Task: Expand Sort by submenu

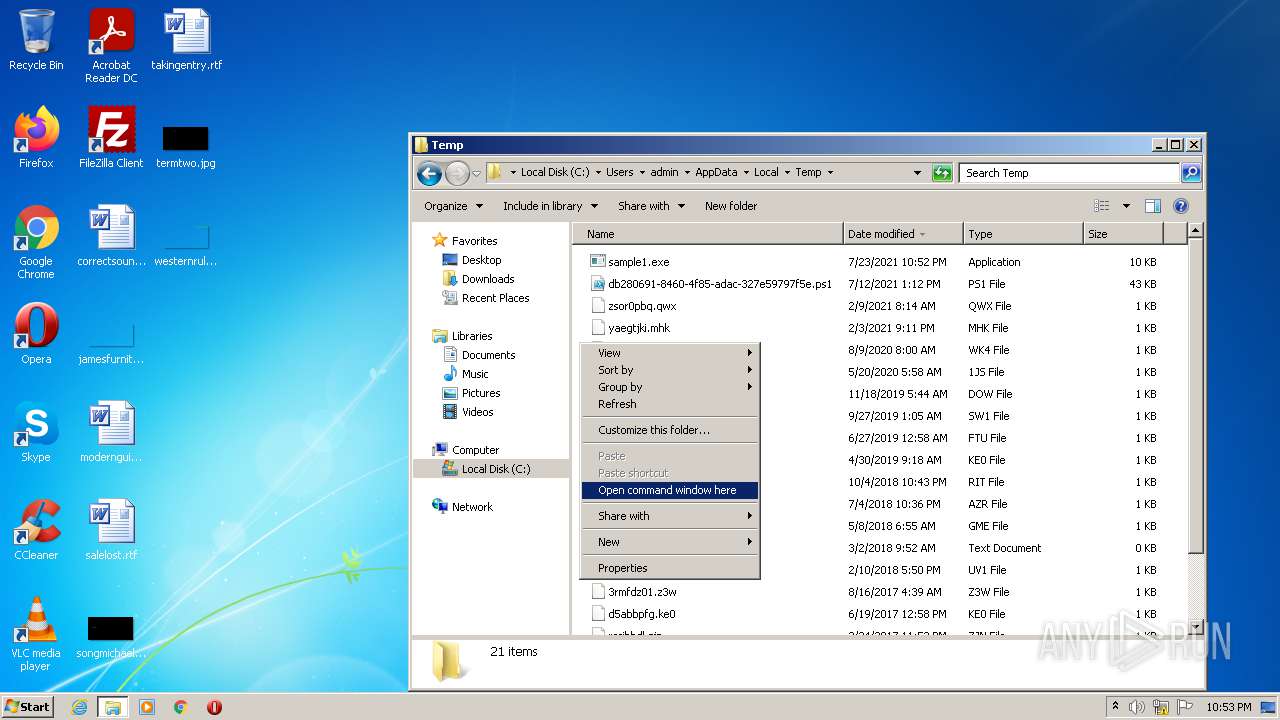Action: 670,370
